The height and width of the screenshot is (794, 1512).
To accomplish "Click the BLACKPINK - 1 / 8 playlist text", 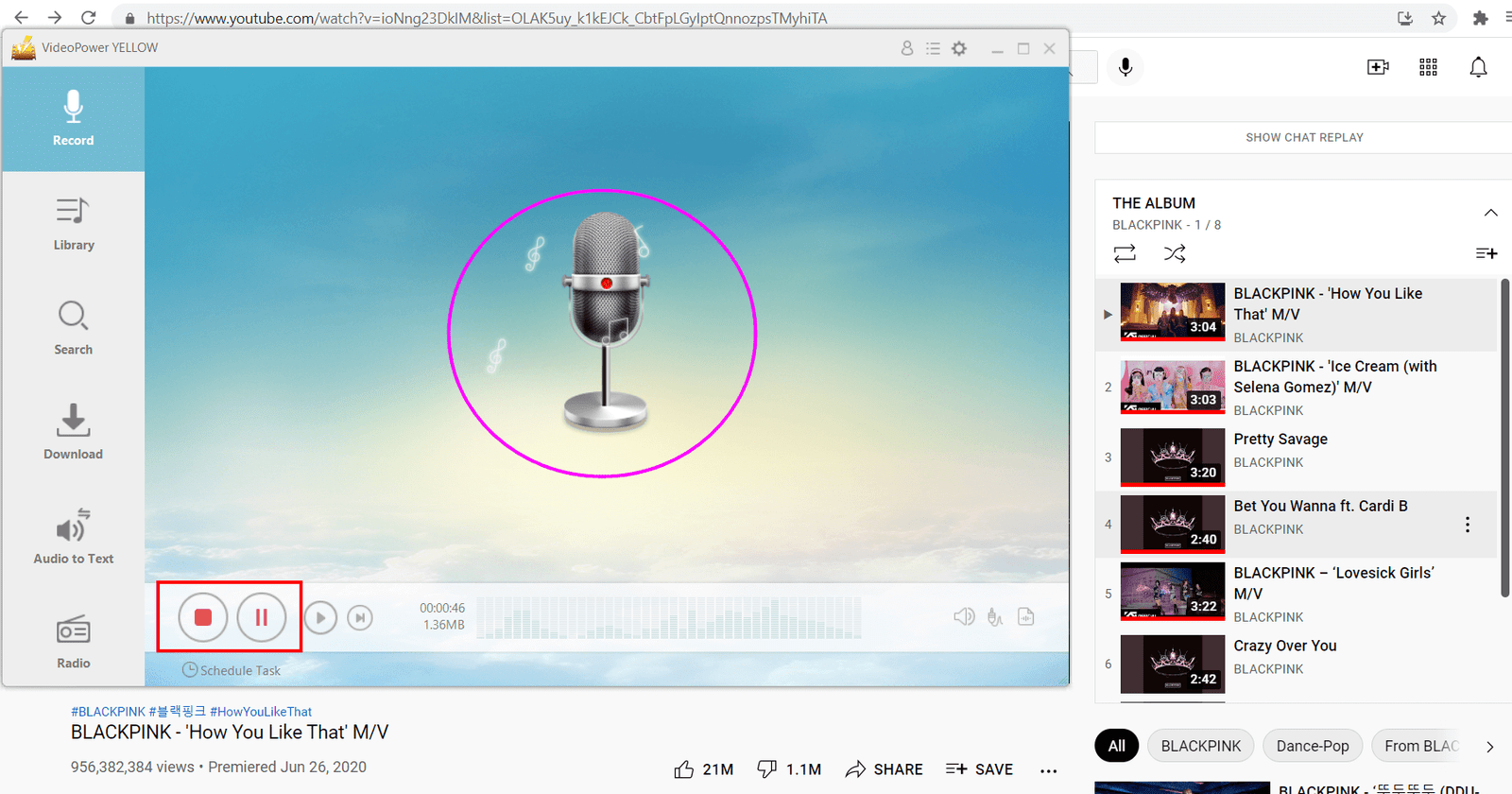I will point(1166,225).
